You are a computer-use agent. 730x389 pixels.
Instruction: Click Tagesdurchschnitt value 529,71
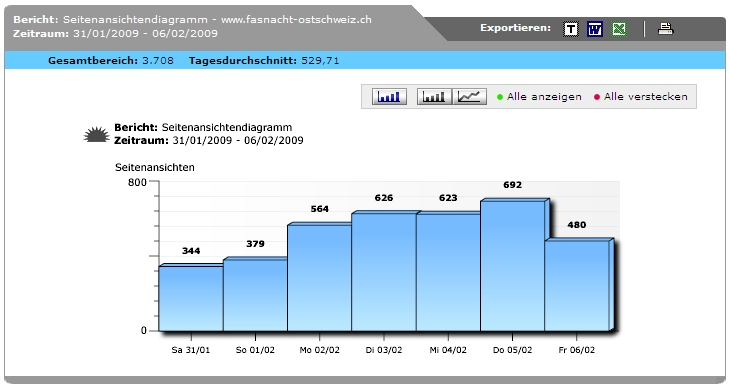coord(320,60)
